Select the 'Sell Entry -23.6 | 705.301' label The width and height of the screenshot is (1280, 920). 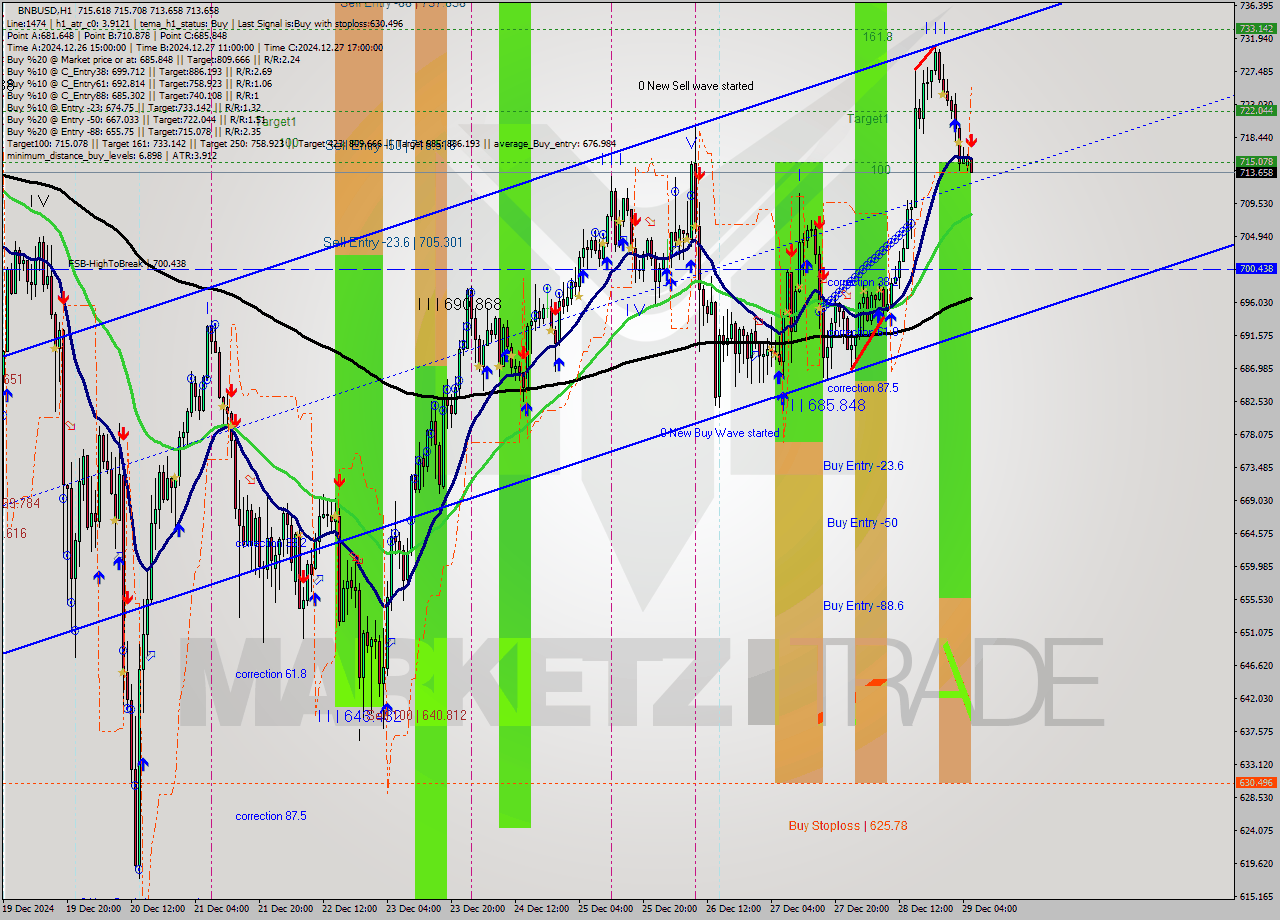[392, 242]
